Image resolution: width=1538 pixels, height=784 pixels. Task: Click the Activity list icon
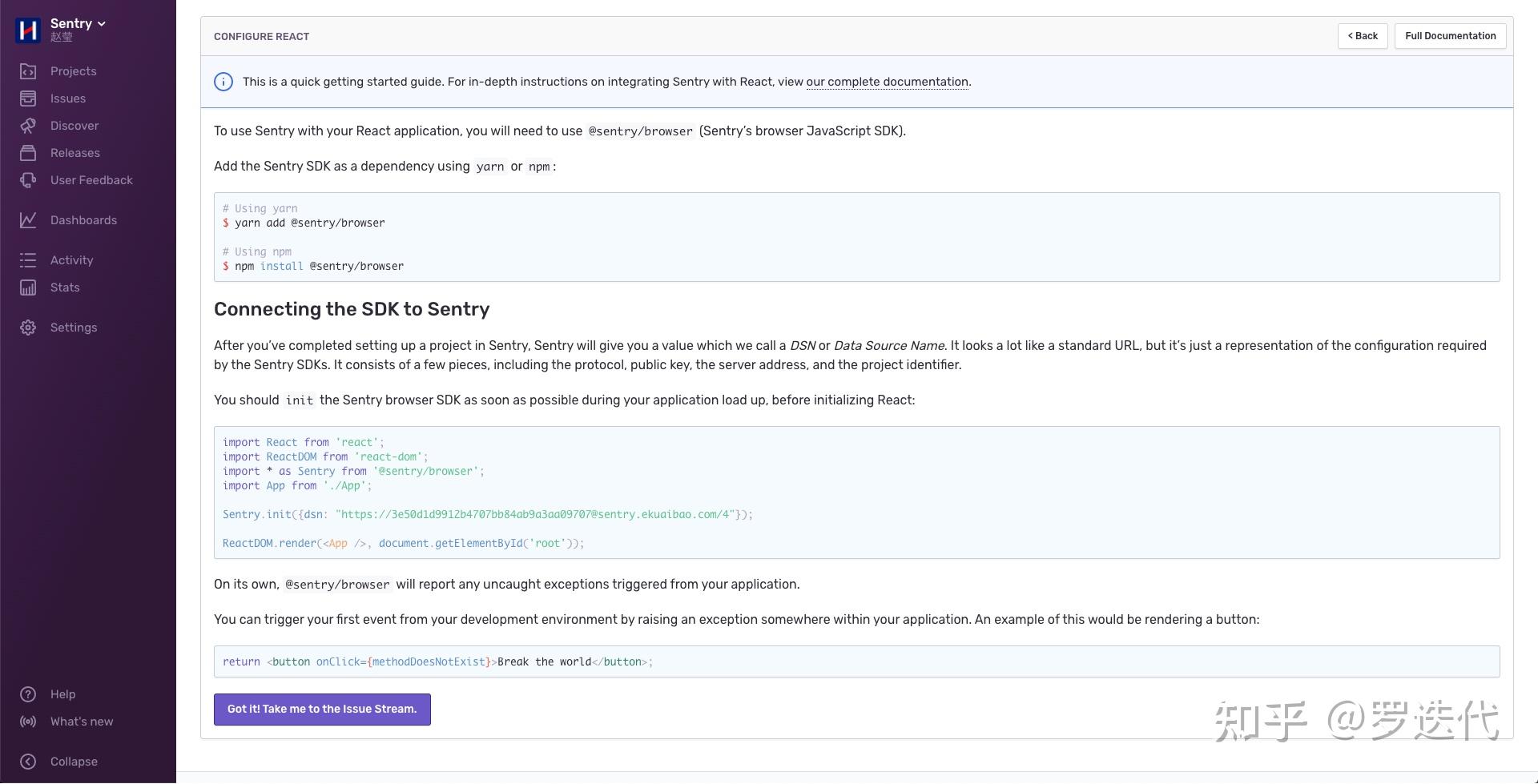tap(28, 260)
